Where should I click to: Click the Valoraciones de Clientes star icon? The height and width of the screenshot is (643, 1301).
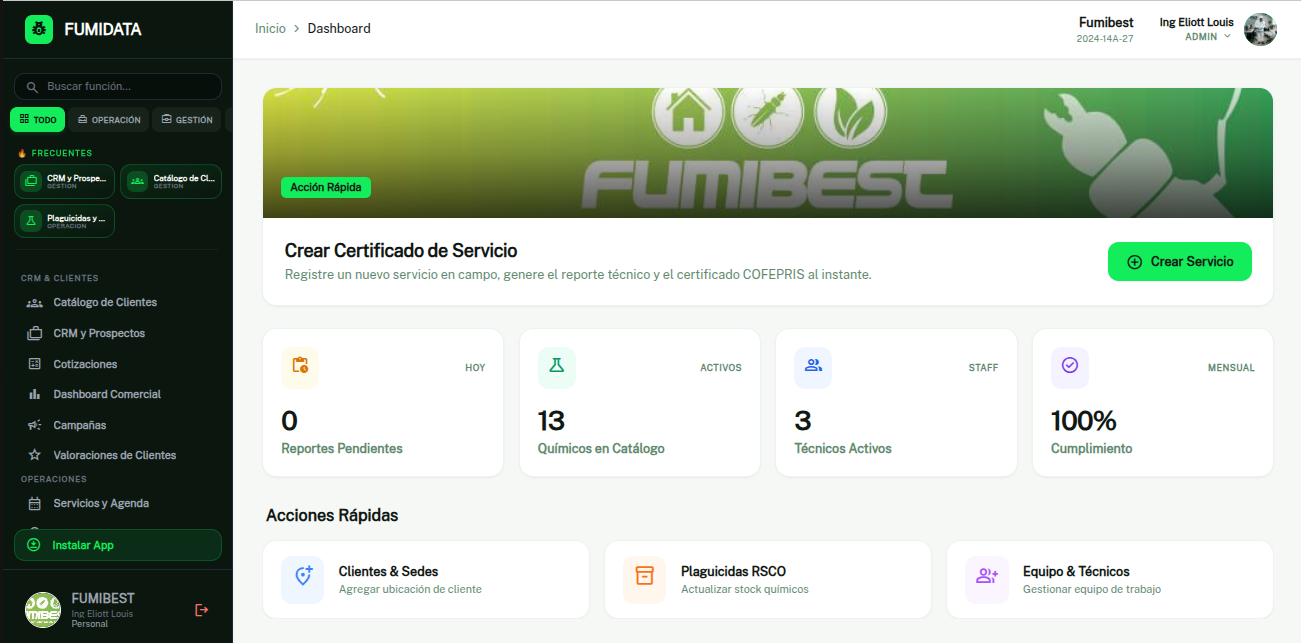coord(34,455)
